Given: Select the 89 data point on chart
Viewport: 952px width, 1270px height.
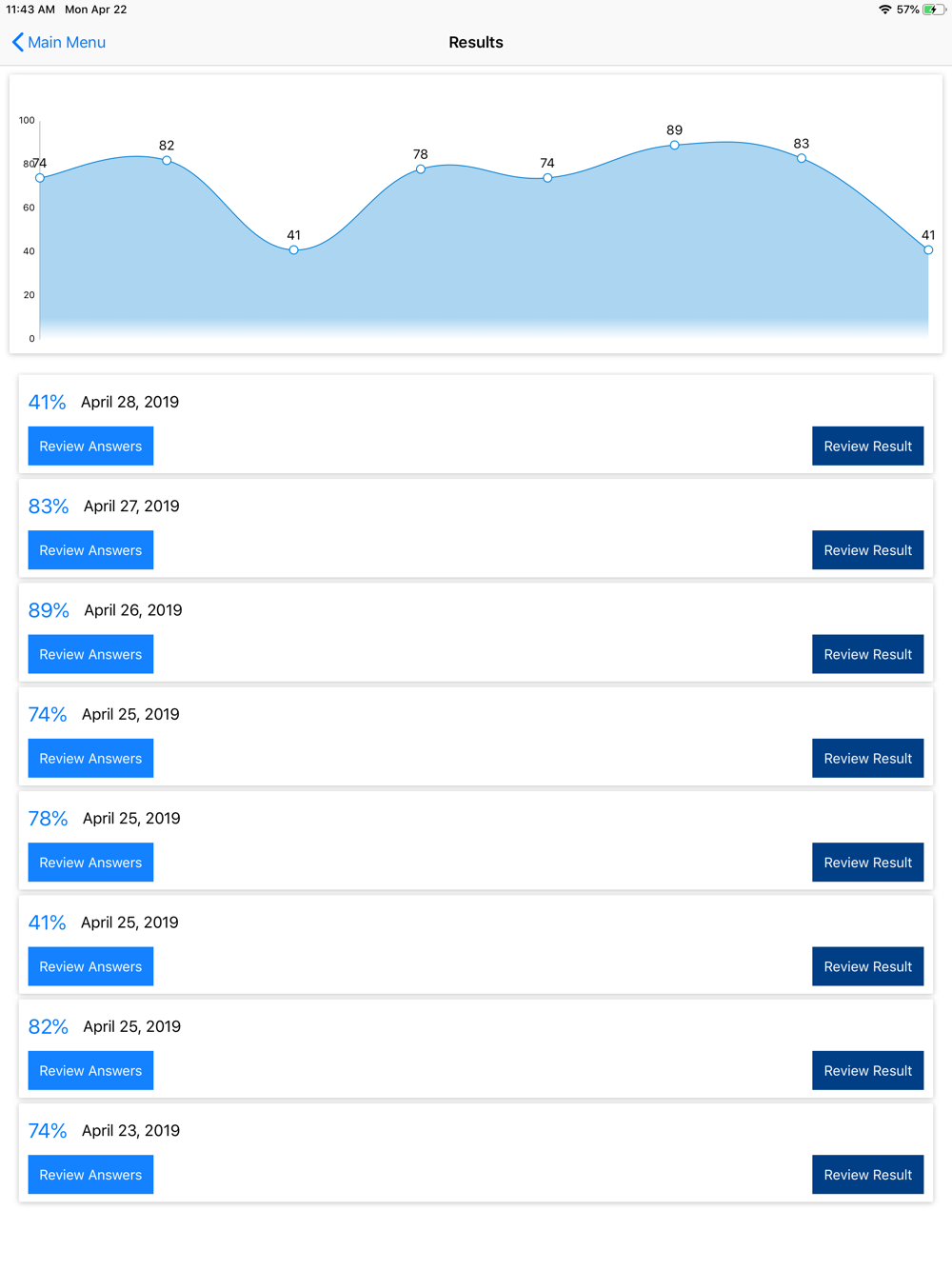Looking at the screenshot, I should coord(674,146).
